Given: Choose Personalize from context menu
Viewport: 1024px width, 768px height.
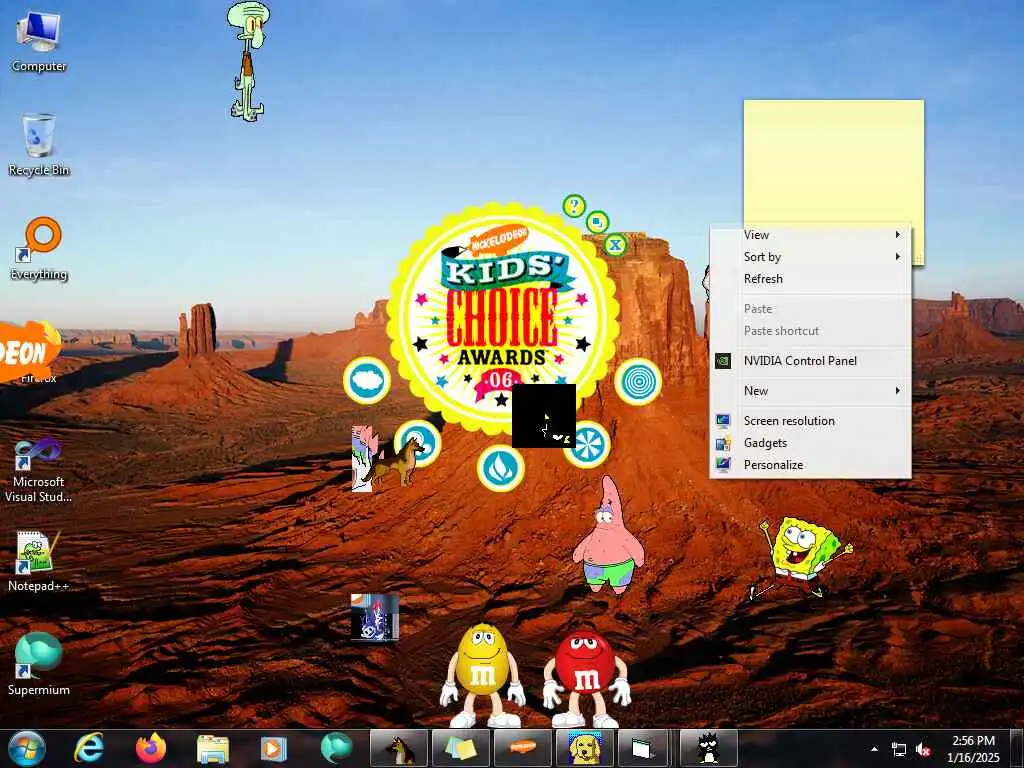Looking at the screenshot, I should 810,465.
